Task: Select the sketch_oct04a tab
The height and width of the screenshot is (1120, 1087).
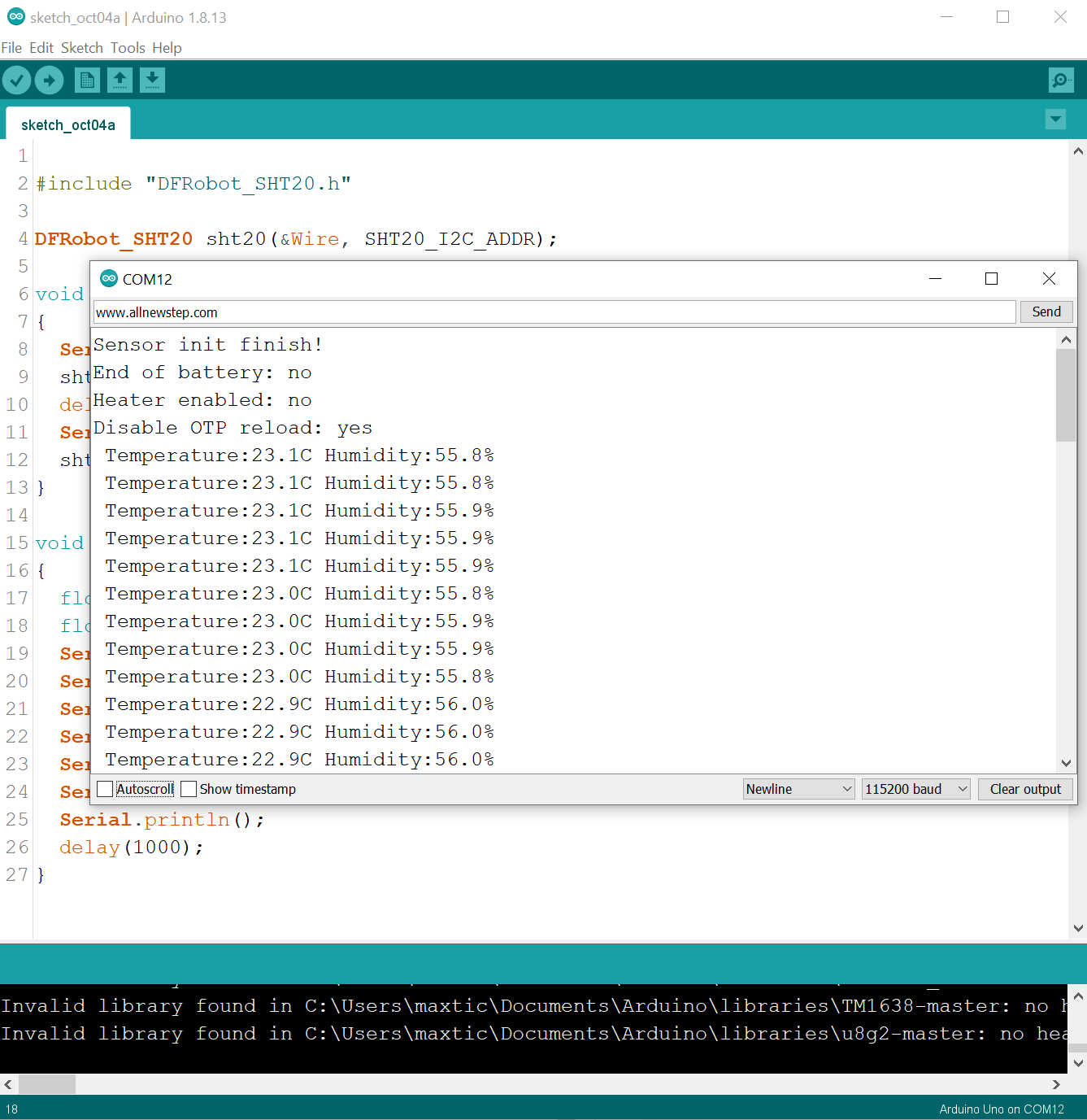Action: click(x=68, y=124)
